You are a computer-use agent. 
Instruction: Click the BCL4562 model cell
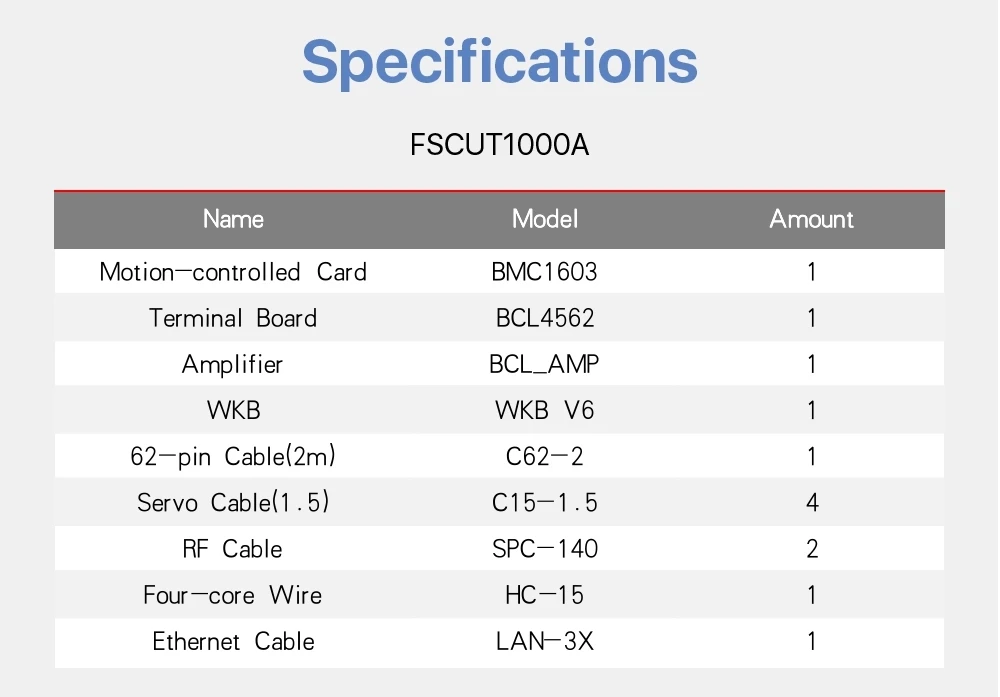[x=545, y=318]
